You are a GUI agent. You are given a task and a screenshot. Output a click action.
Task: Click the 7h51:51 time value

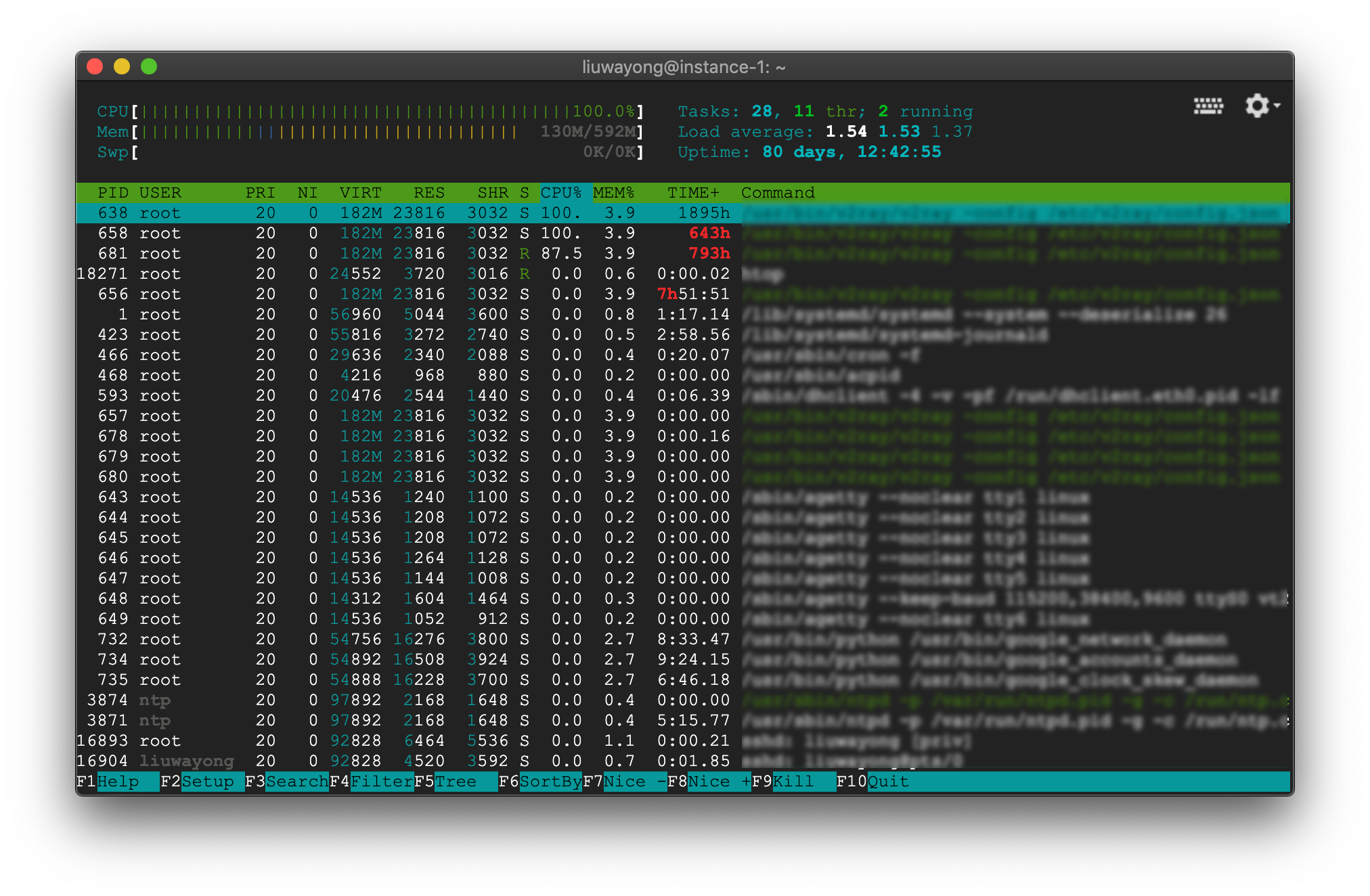click(x=694, y=294)
